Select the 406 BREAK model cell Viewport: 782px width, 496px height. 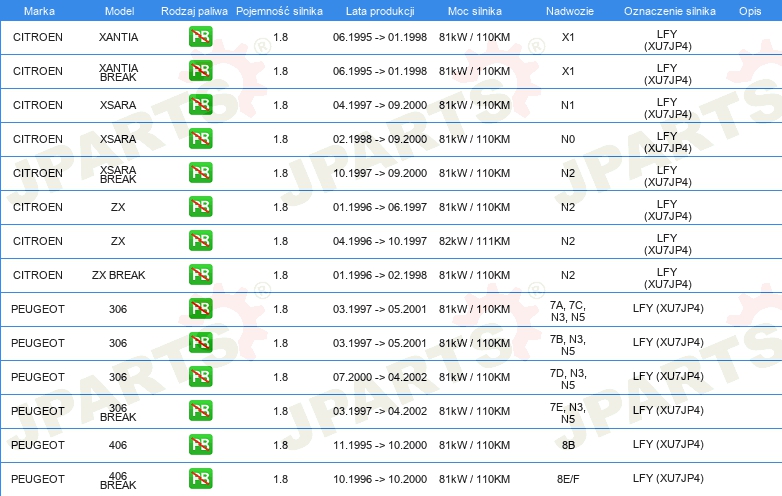click(x=118, y=481)
